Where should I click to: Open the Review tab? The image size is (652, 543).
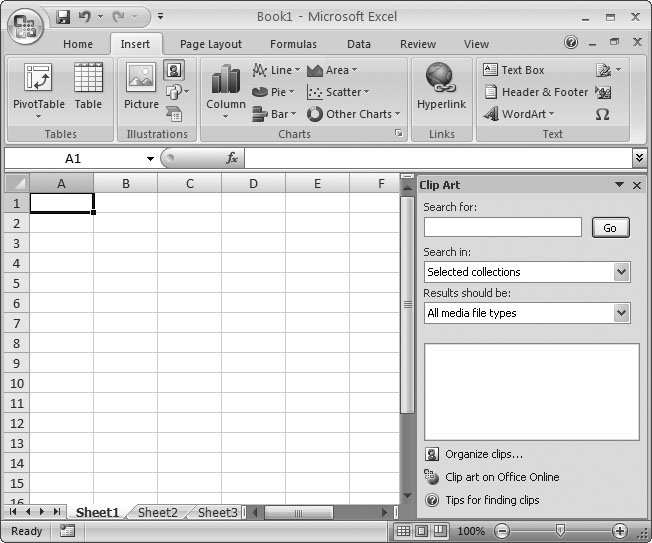click(418, 44)
